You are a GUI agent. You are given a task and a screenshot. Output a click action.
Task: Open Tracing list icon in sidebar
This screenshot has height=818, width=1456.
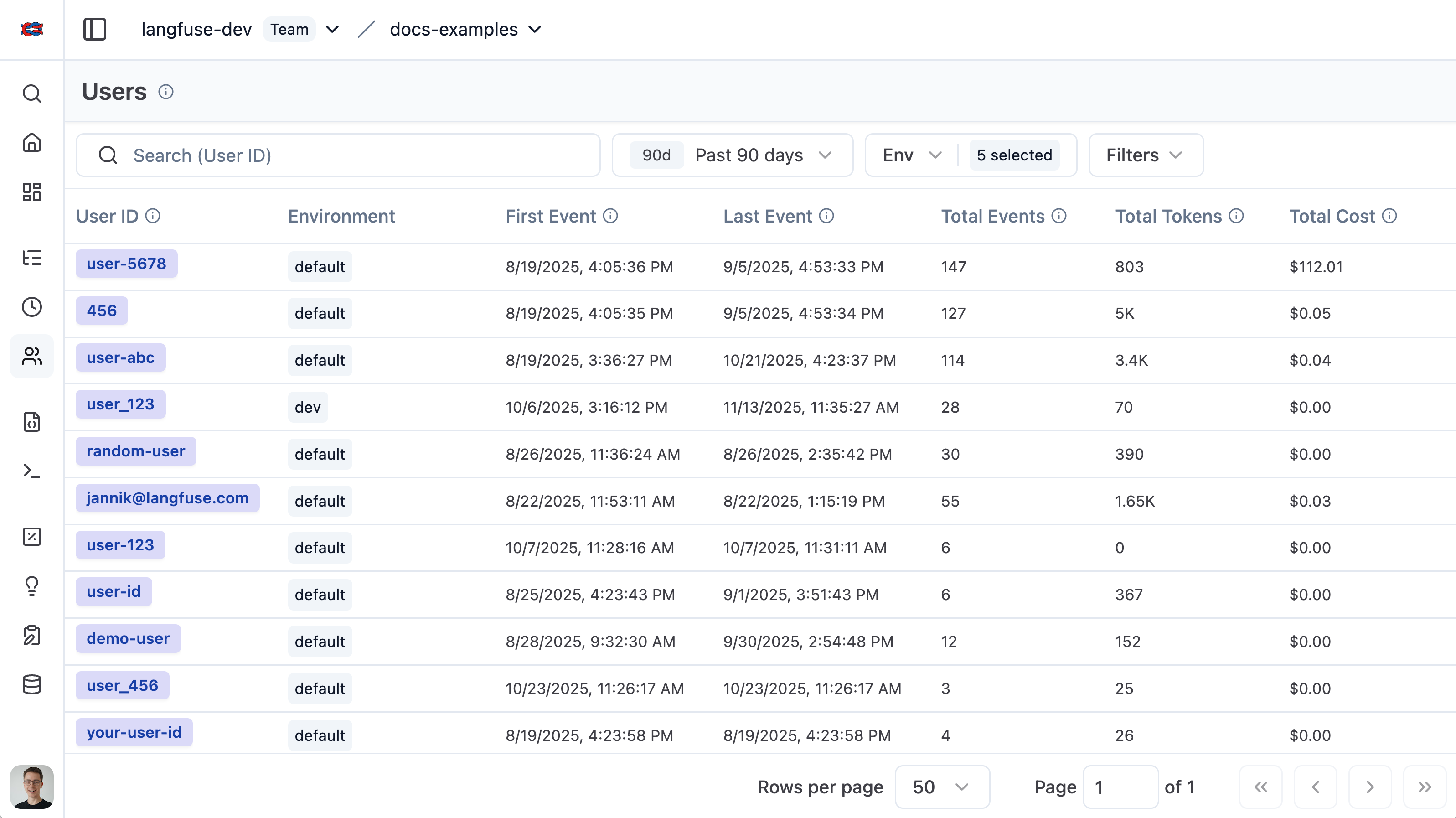(31, 258)
